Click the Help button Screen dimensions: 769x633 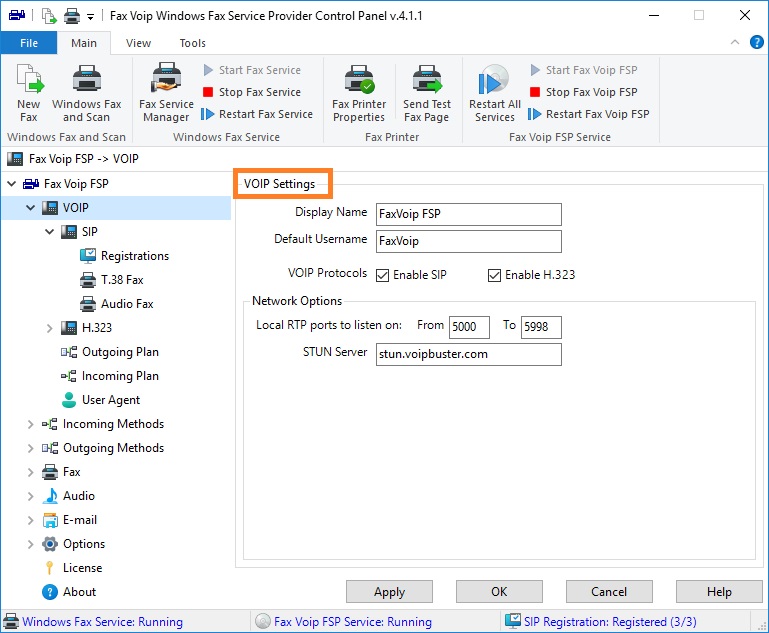tap(719, 592)
